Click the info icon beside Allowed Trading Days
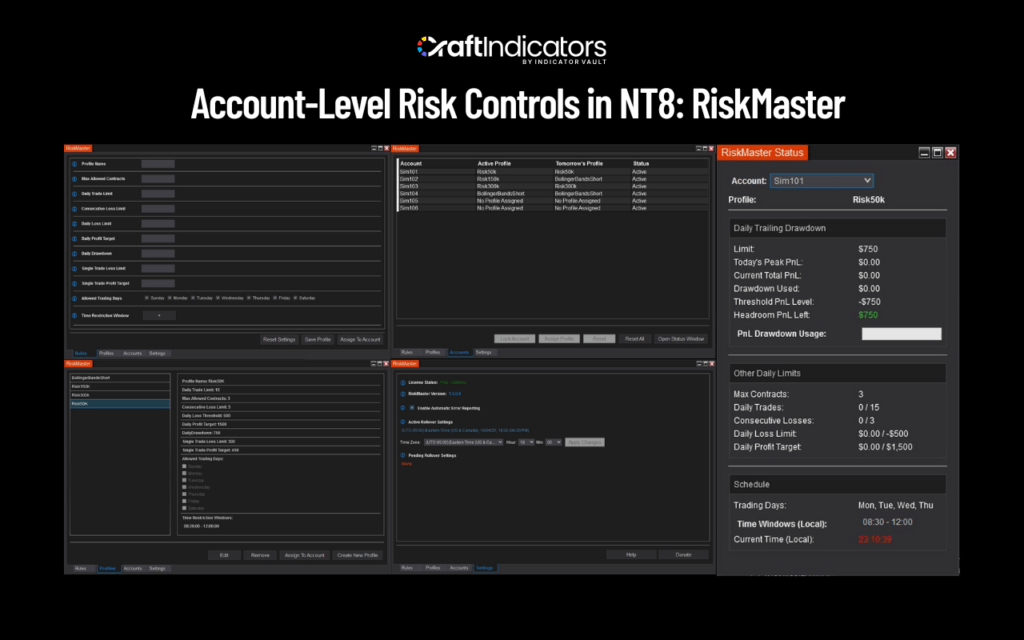This screenshot has height=640, width=1024. (74, 298)
